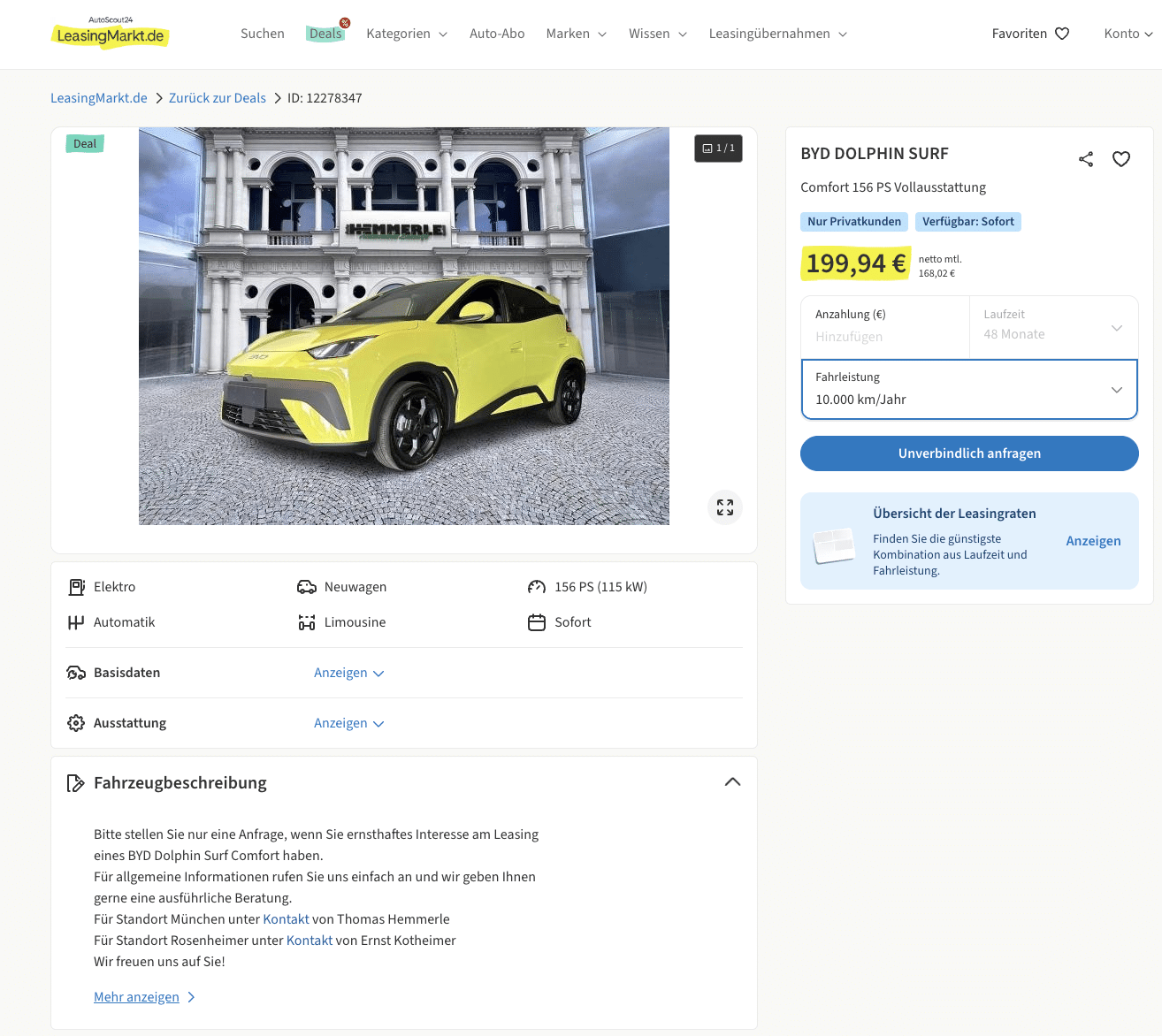Collapse the Fahrzeugbeschreibung section chevron
Viewport: 1162px width, 1036px height.
tap(732, 782)
